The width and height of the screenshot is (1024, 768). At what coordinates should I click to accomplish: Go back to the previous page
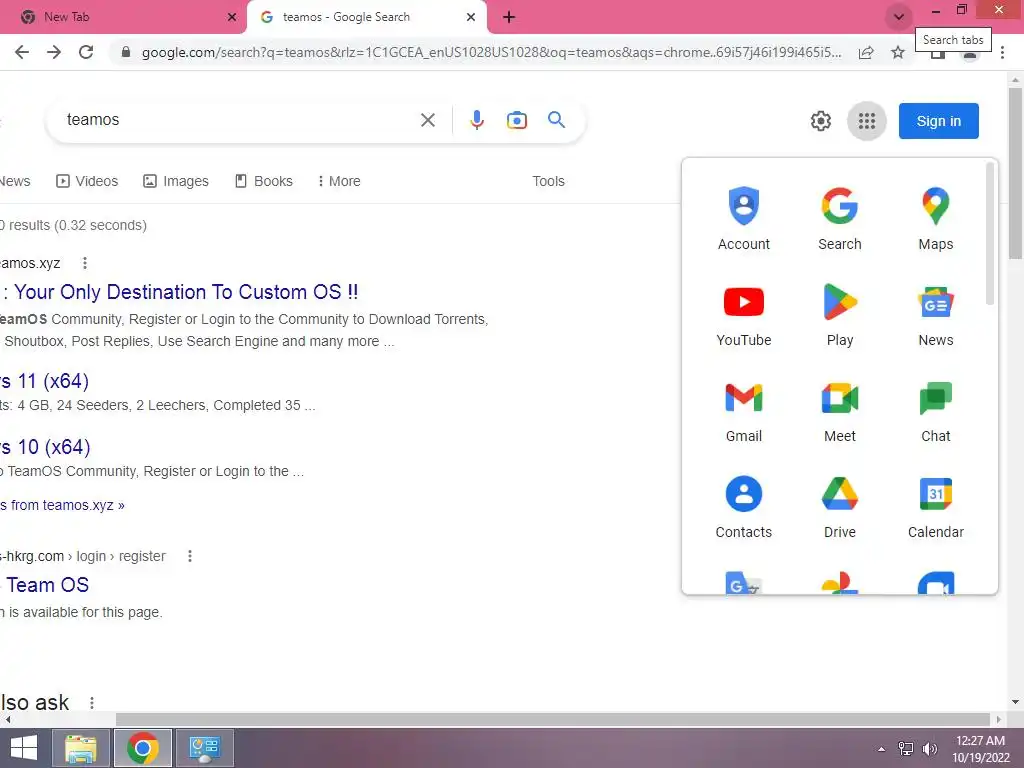tap(22, 52)
